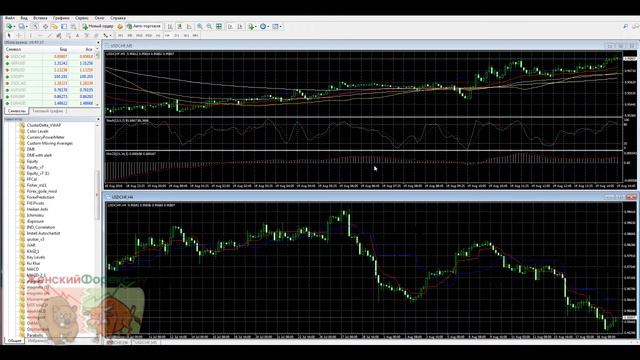Select the Equidistant Channel tool
This screenshot has width=640, height=360.
click(58, 36)
